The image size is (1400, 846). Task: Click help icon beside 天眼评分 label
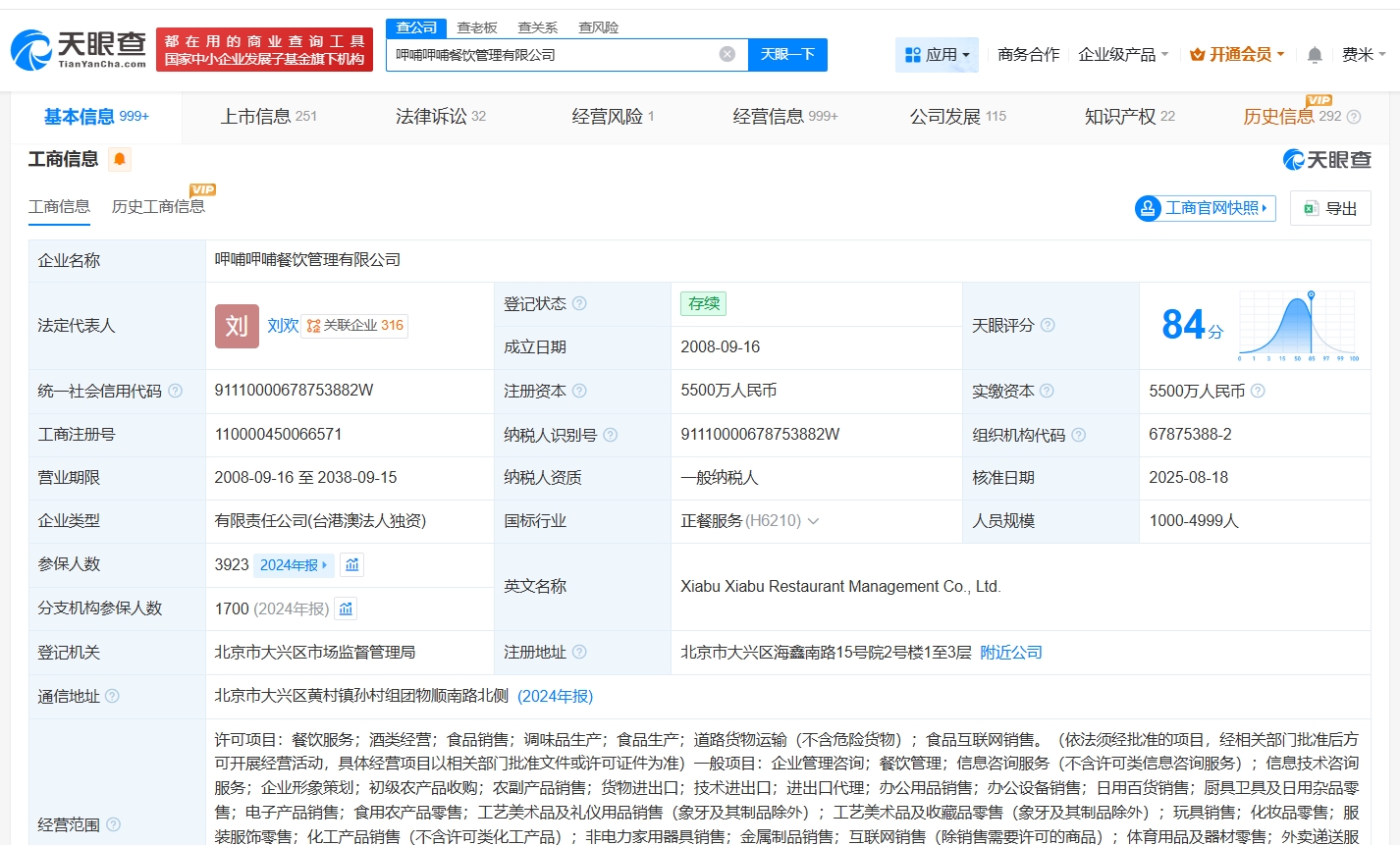coord(1048,325)
